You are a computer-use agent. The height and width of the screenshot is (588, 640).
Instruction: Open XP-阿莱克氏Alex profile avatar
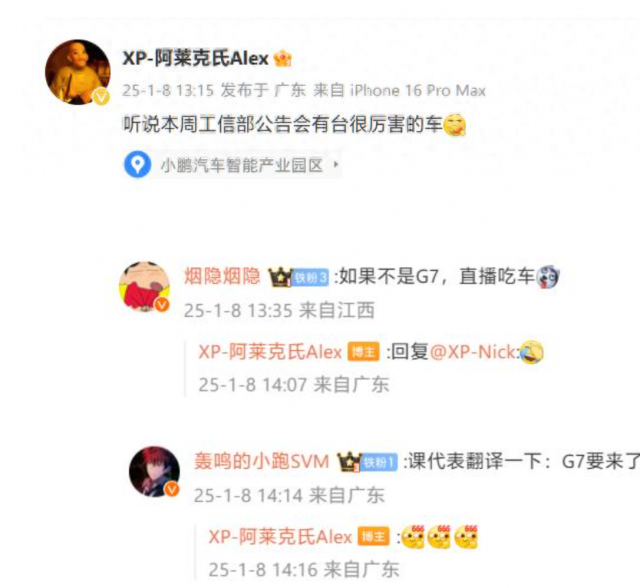pos(78,72)
